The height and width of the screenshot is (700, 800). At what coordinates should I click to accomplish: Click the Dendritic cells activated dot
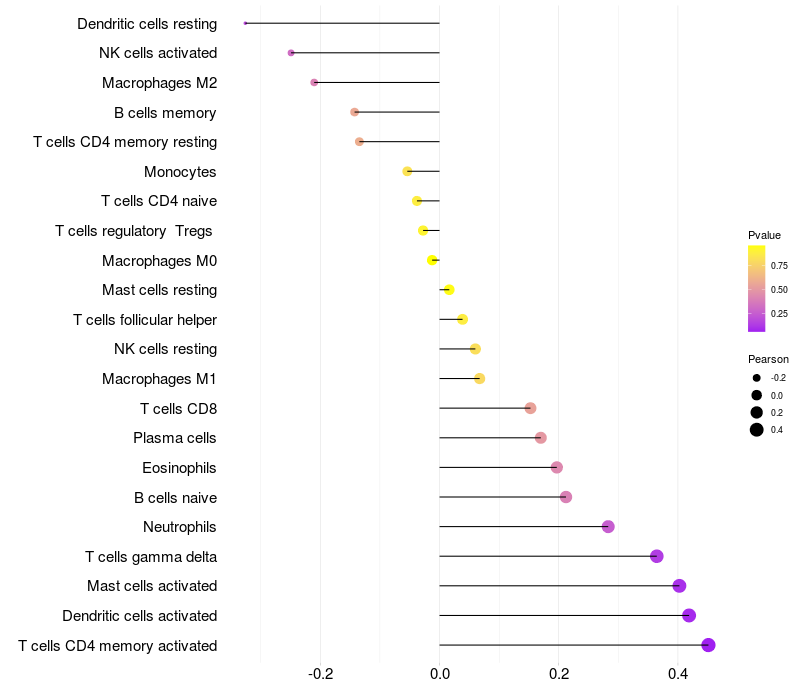click(689, 615)
